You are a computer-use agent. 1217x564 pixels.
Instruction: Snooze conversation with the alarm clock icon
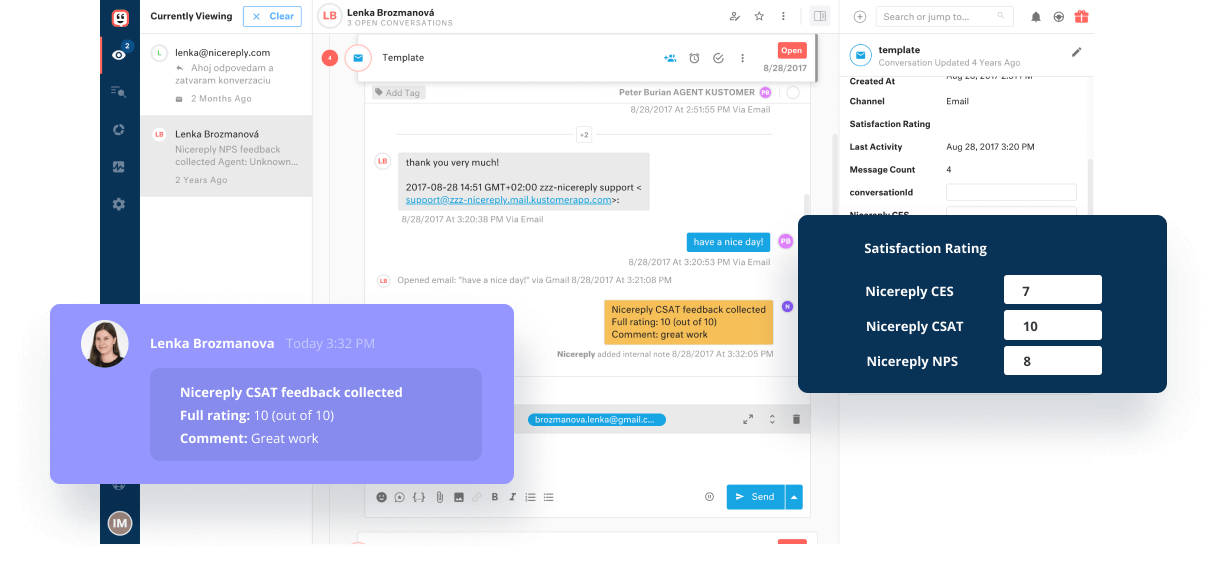694,58
